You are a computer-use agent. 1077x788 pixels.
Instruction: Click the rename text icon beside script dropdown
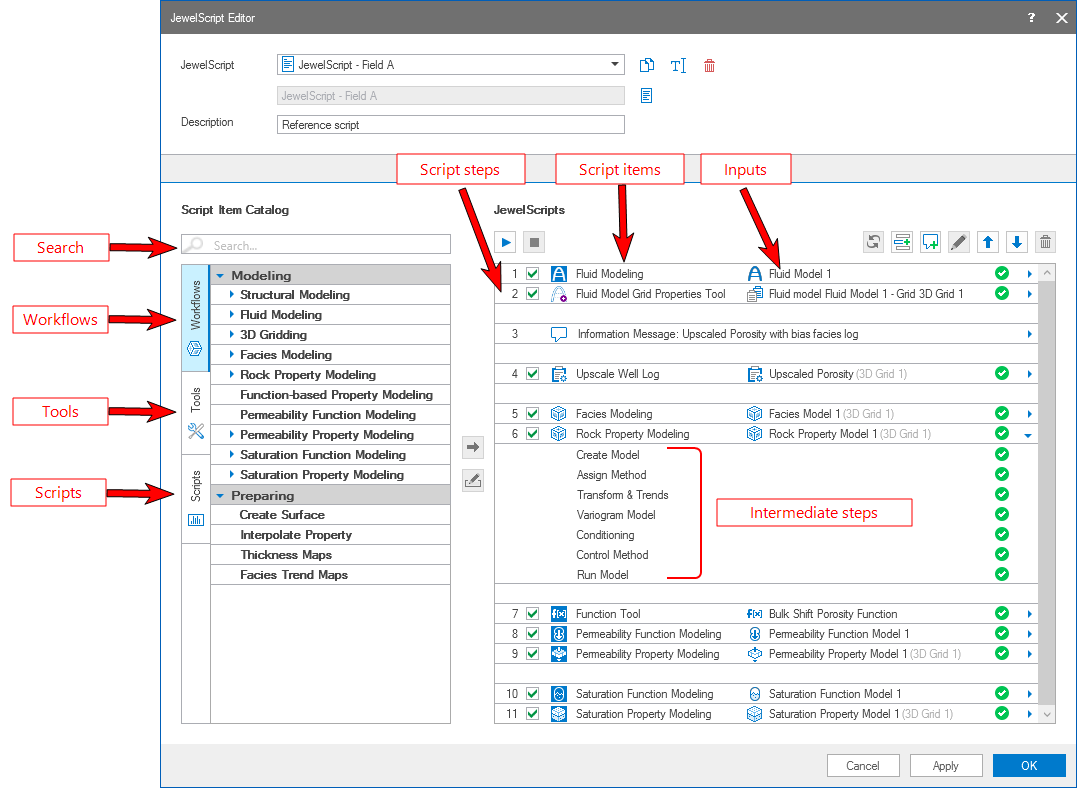(678, 66)
